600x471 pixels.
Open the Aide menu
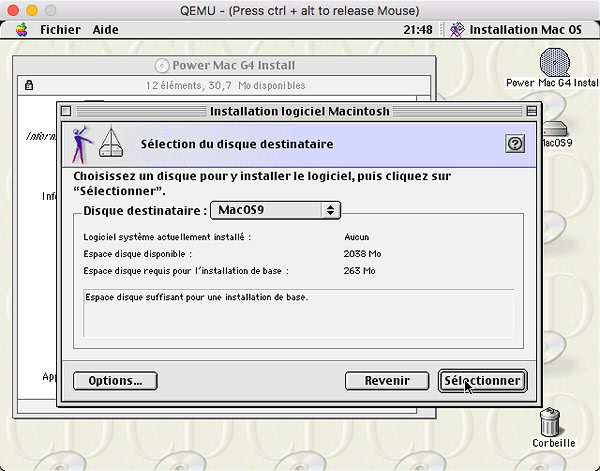tap(105, 29)
